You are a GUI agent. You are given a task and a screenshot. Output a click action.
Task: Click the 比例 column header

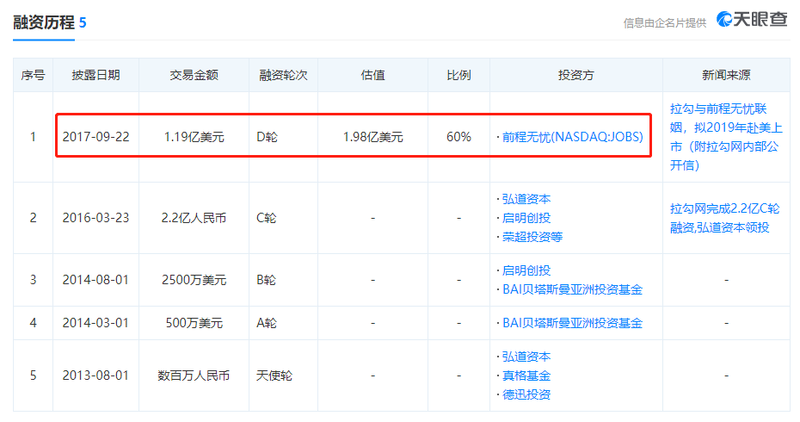(458, 75)
